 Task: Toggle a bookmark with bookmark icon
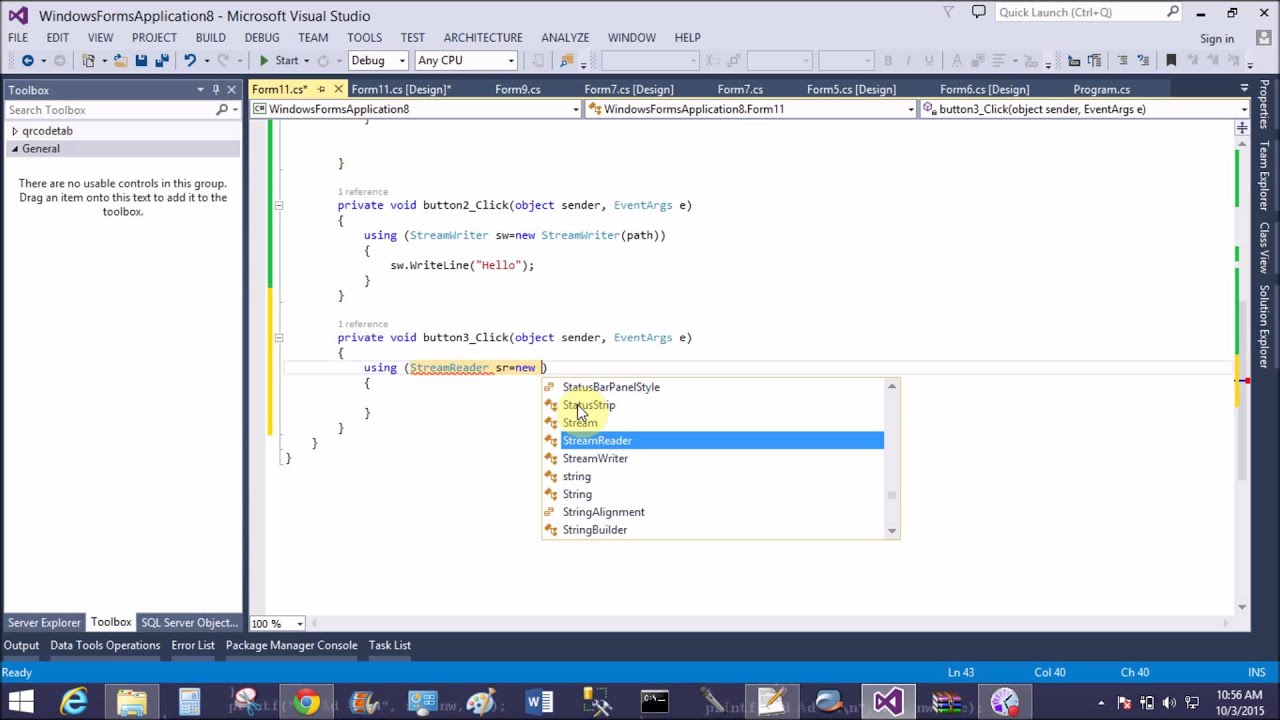(1171, 60)
